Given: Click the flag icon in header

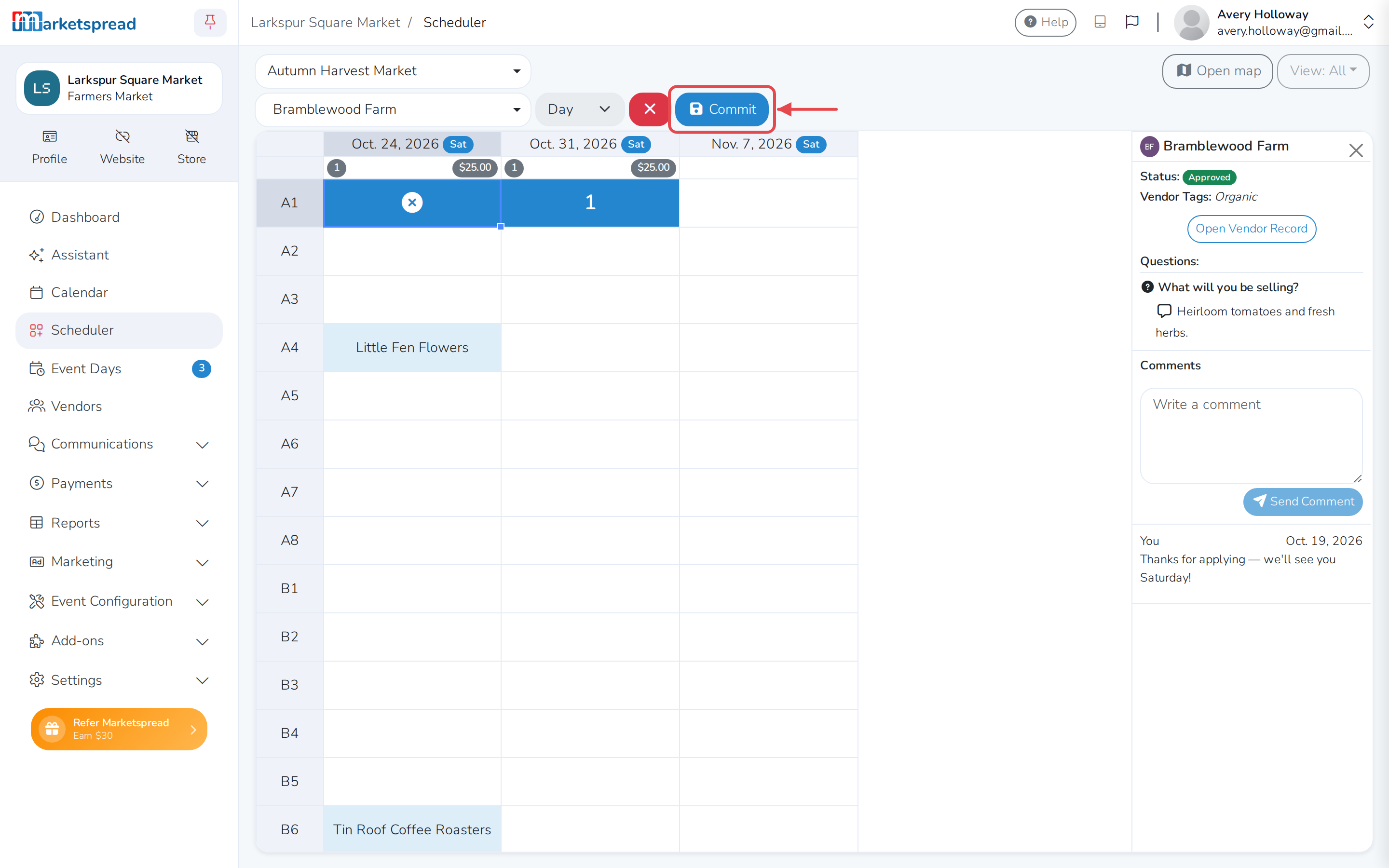Looking at the screenshot, I should point(1132,22).
